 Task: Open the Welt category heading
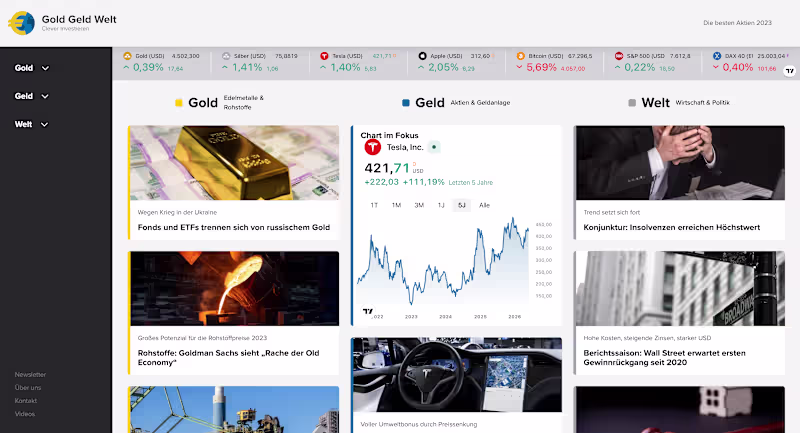(x=656, y=103)
